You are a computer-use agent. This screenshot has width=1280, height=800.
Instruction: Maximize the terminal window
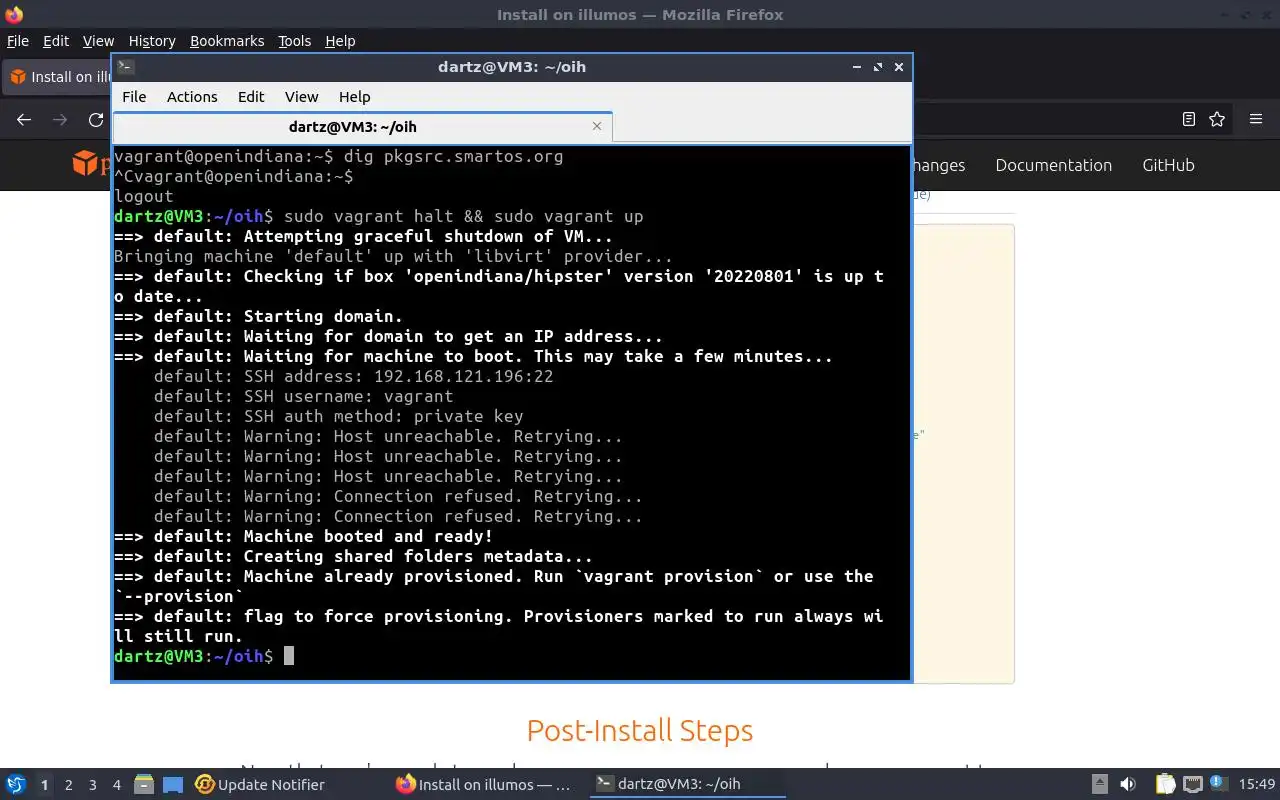coord(878,67)
